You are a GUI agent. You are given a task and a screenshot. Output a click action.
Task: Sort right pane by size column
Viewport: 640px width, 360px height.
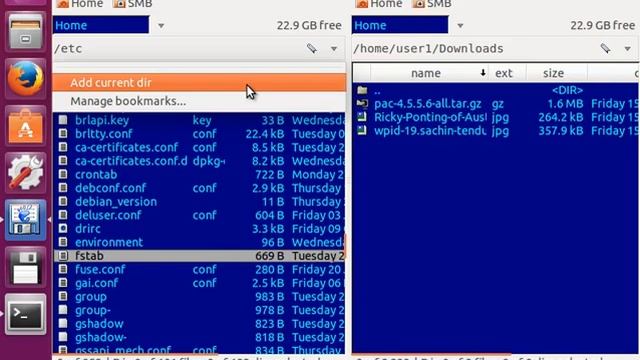(556, 73)
